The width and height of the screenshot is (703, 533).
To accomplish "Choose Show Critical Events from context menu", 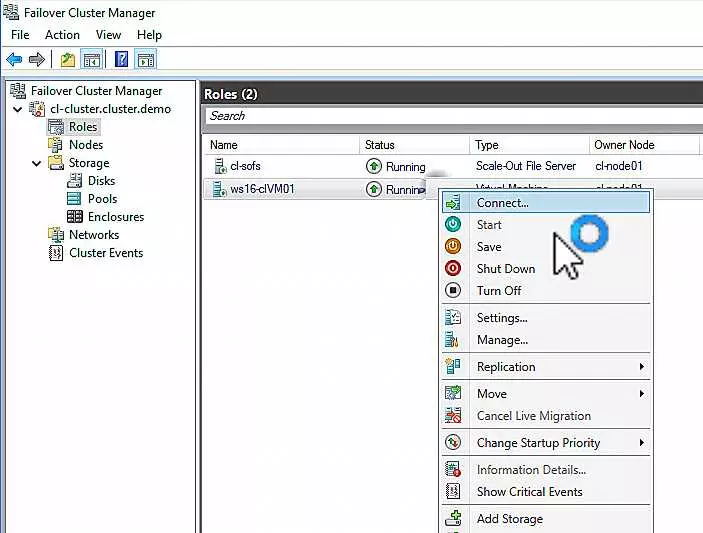I will tap(546, 492).
